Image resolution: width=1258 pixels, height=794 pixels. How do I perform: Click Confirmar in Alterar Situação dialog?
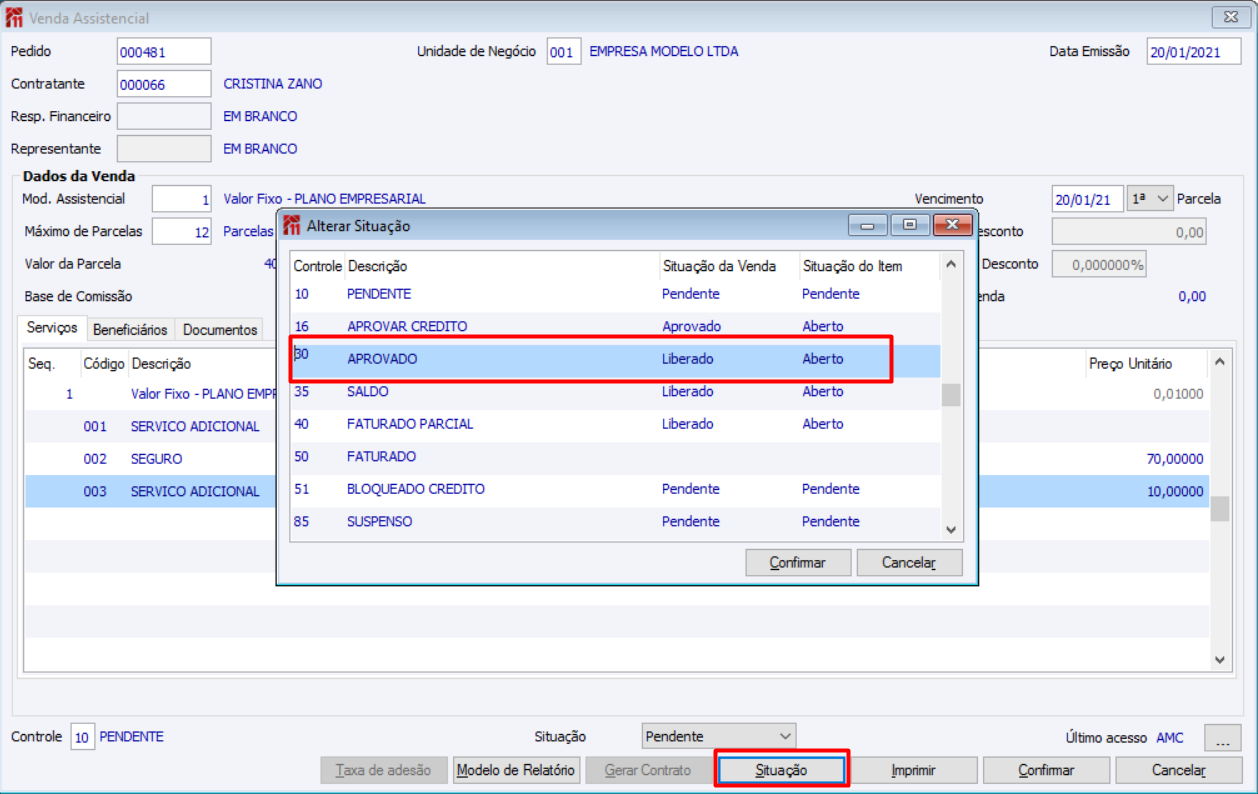point(798,563)
